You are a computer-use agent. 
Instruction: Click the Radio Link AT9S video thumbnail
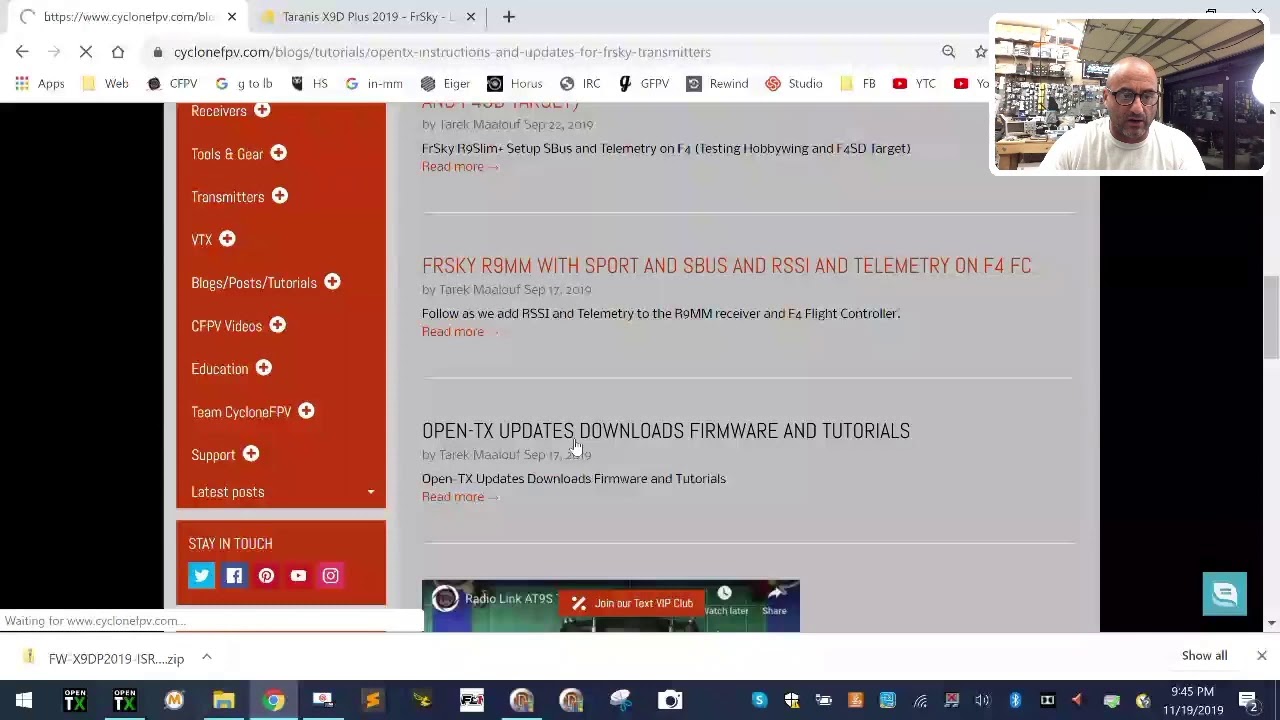[x=610, y=606]
